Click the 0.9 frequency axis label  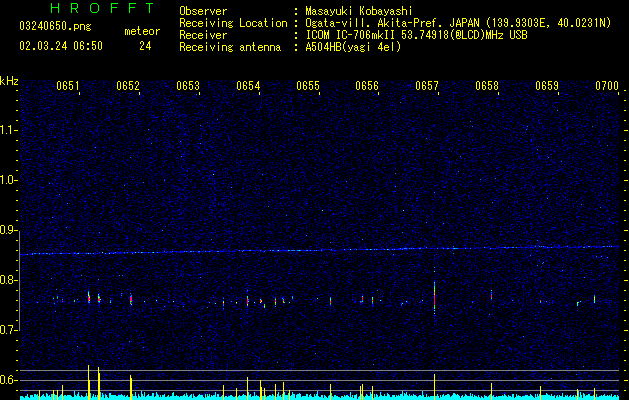pyautogui.click(x=8, y=230)
